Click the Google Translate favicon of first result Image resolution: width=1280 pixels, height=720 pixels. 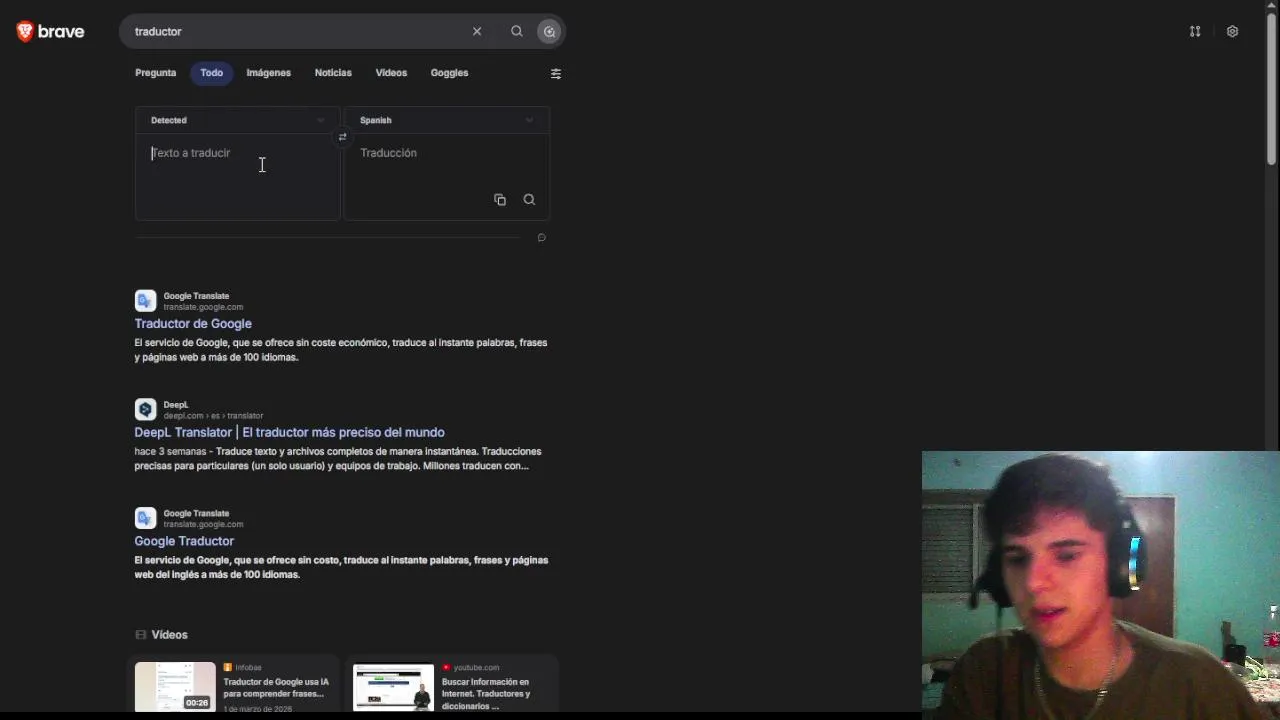pos(145,301)
